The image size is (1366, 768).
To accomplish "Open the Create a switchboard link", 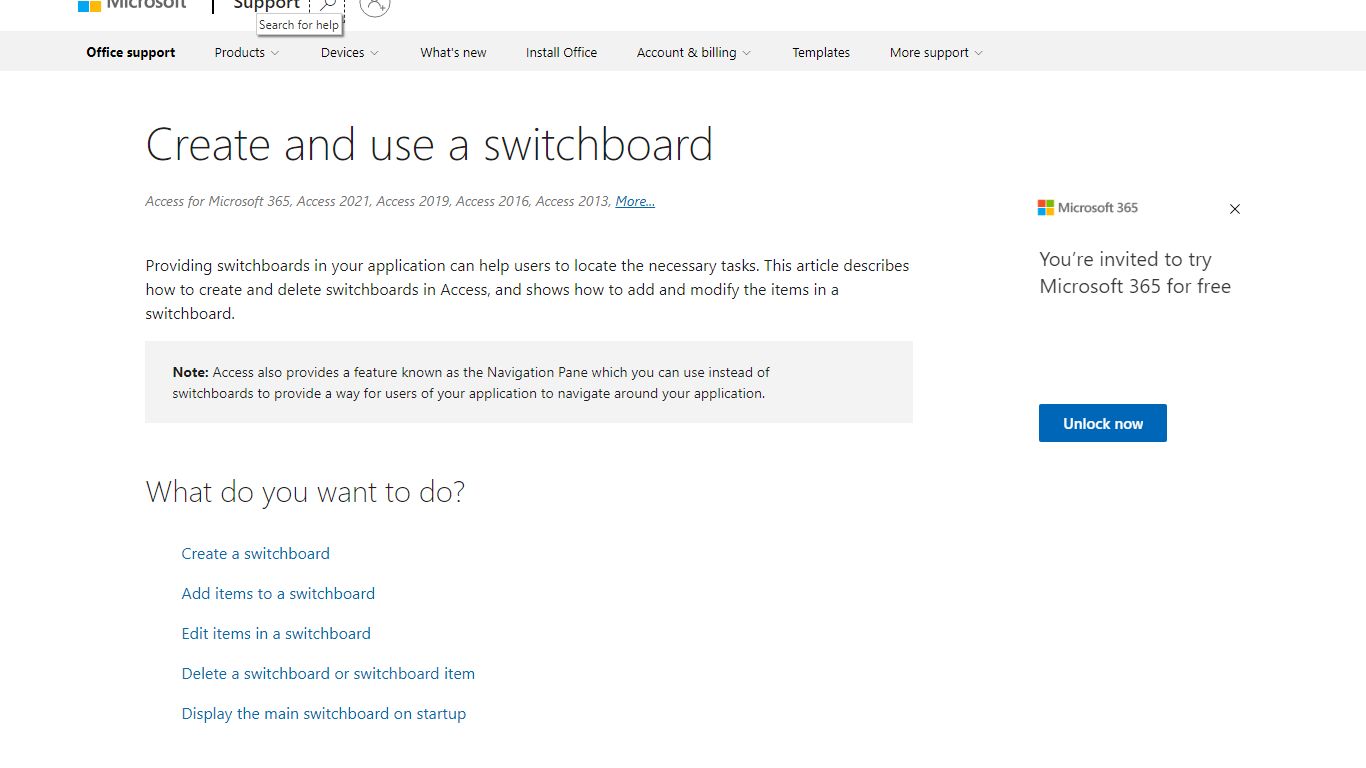I will [255, 553].
